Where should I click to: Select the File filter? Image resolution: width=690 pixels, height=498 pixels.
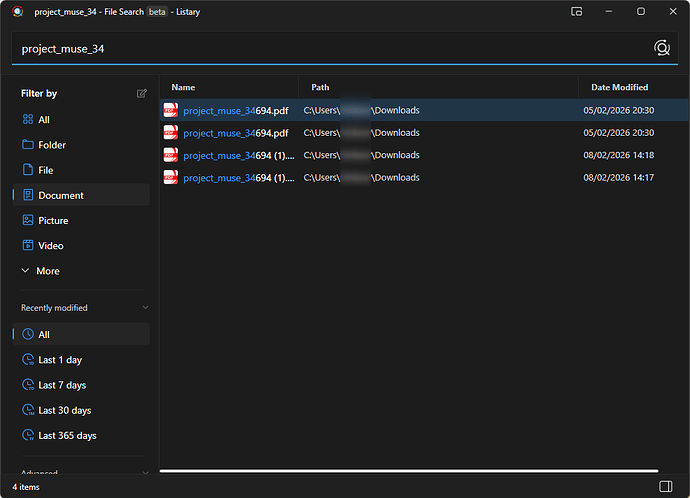(x=46, y=170)
